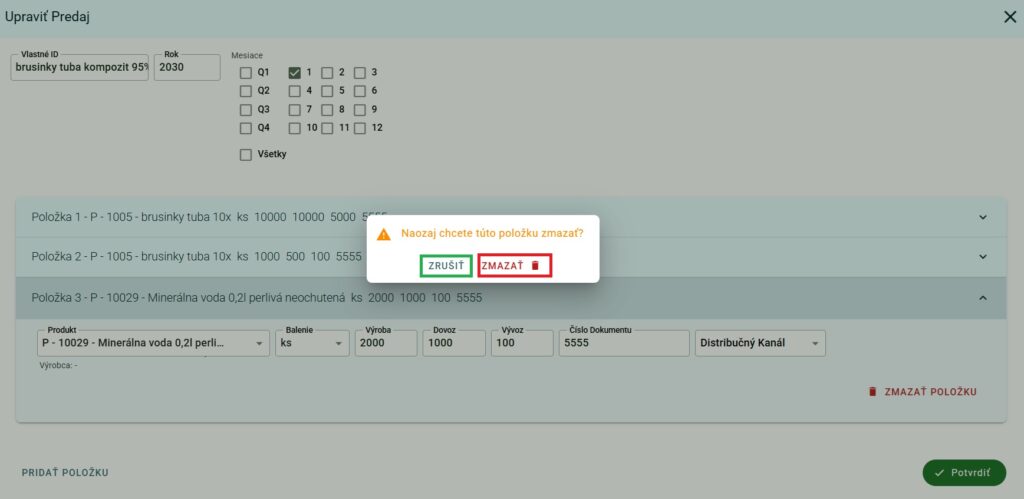Uncheck month 1 checkbox
The image size is (1024, 499).
pyautogui.click(x=295, y=73)
